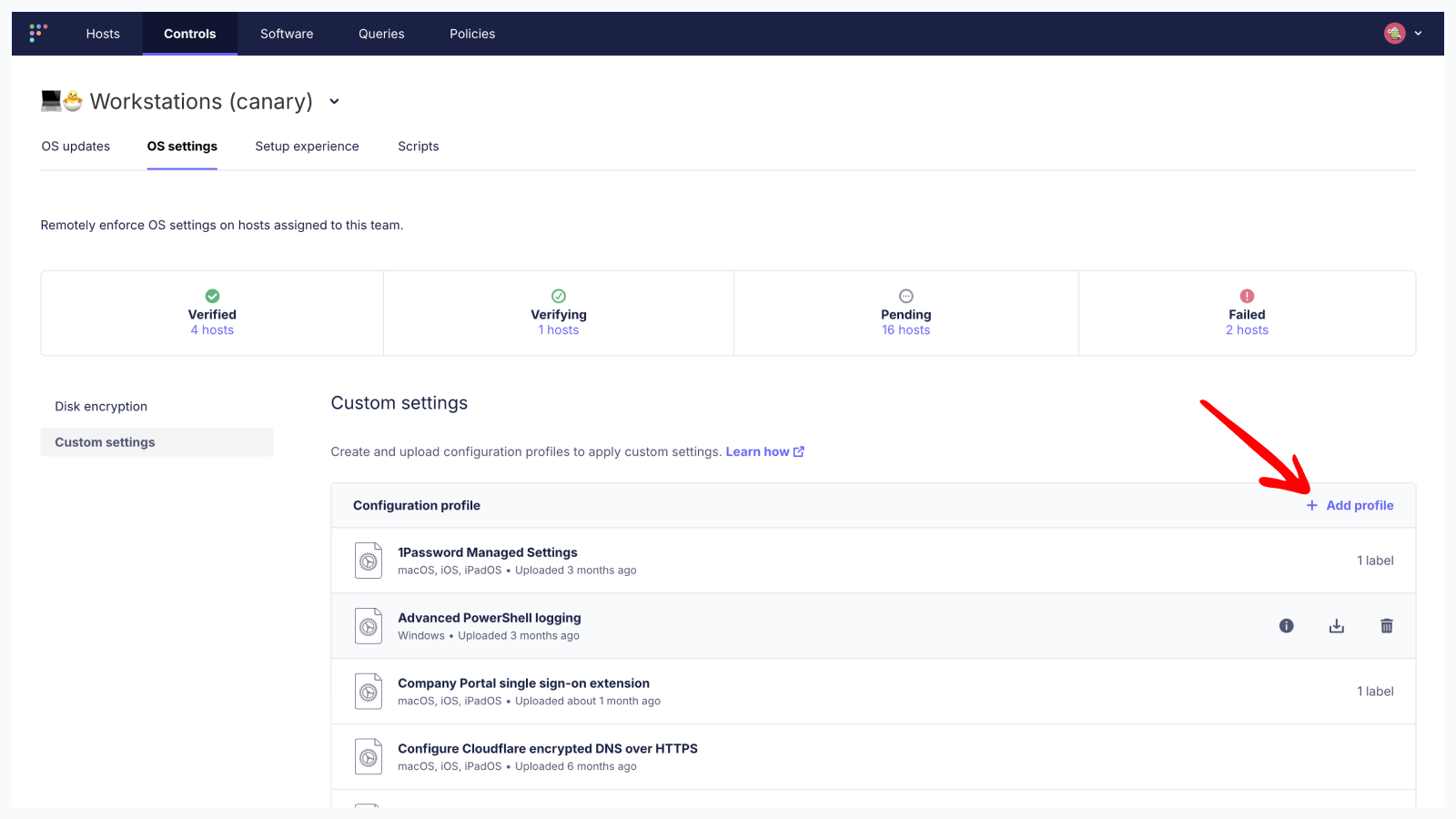Open the user avatar menu
1456x819 pixels.
coord(1394,34)
